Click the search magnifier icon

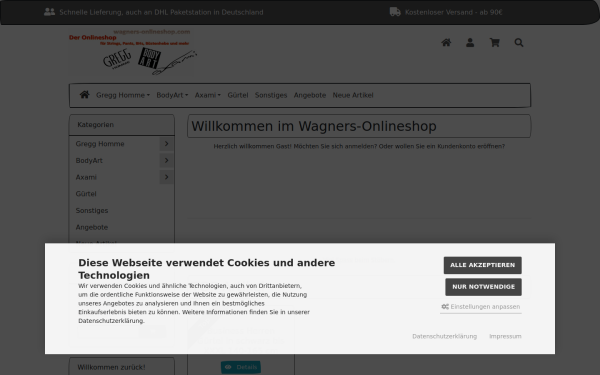click(518, 42)
